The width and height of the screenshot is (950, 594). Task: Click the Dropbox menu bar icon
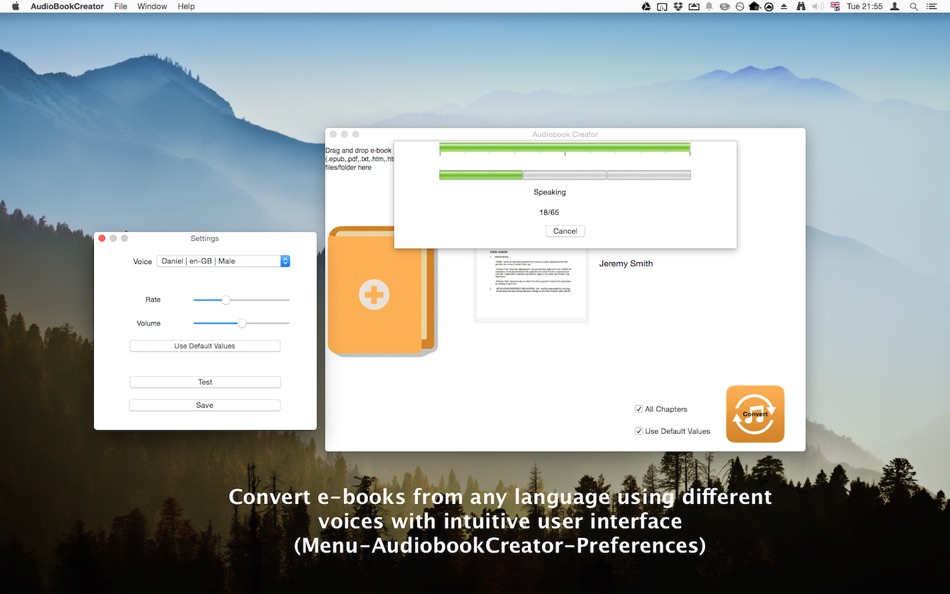coord(678,7)
